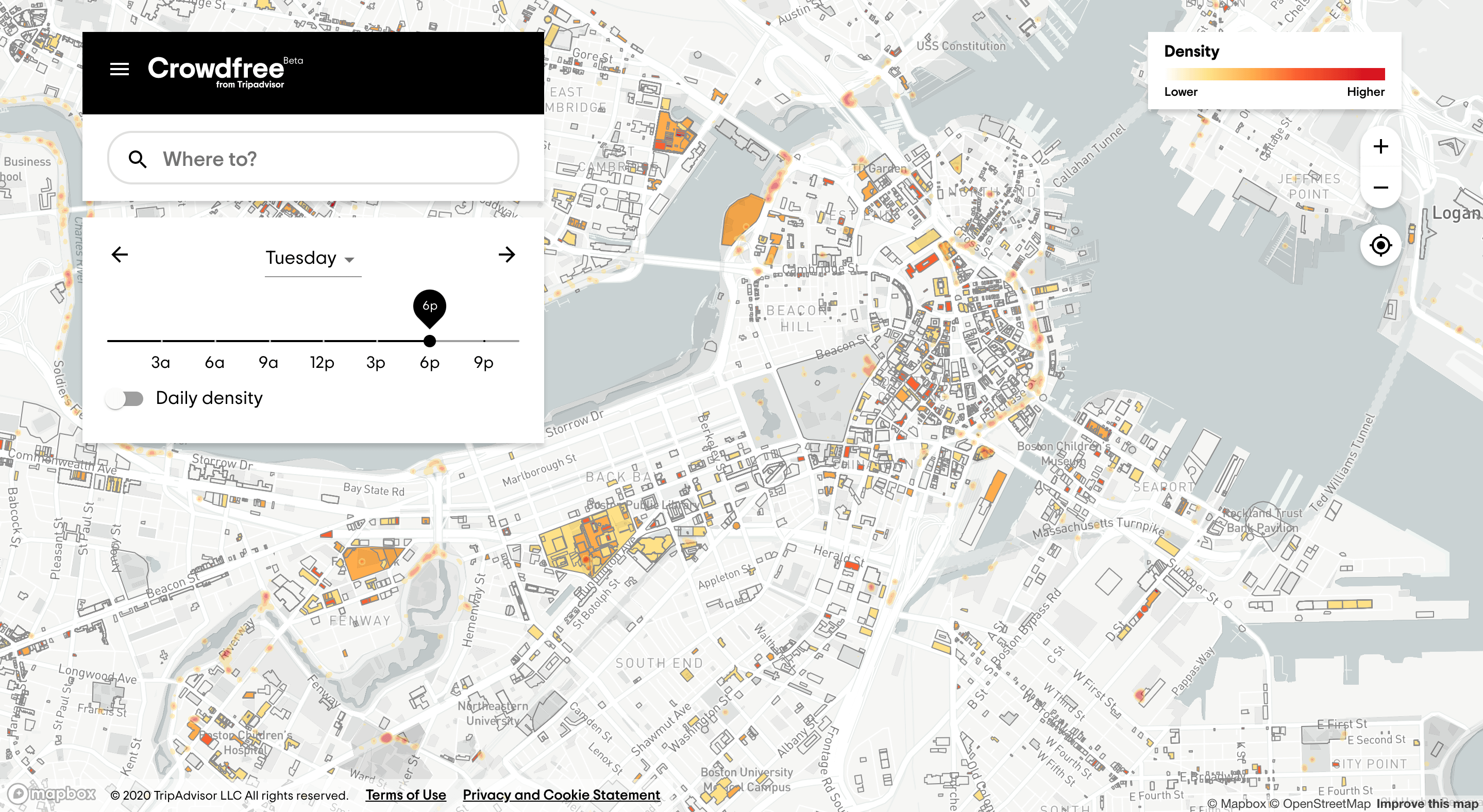Go to previous day with left arrow
Viewport: 1483px width, 812px height.
point(120,255)
